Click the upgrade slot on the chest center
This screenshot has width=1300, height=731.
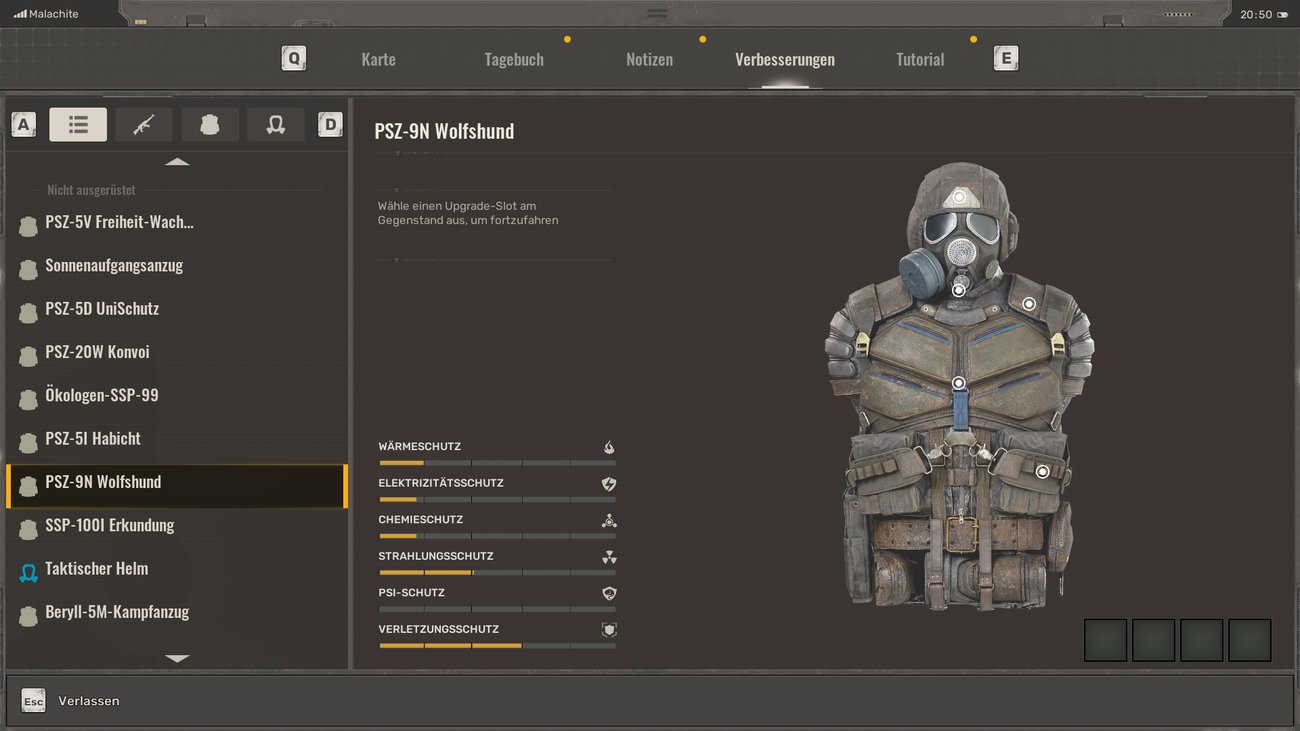[x=958, y=383]
